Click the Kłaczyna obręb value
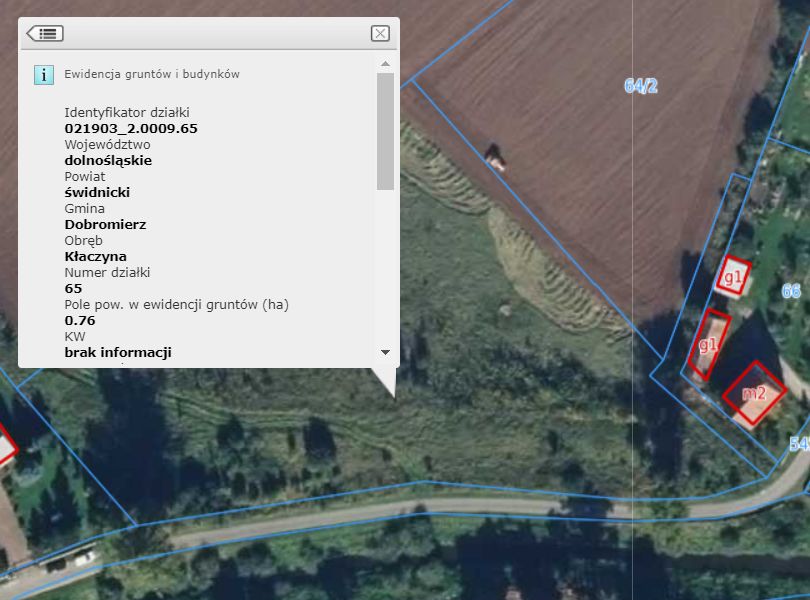The height and width of the screenshot is (600, 810). coord(96,257)
